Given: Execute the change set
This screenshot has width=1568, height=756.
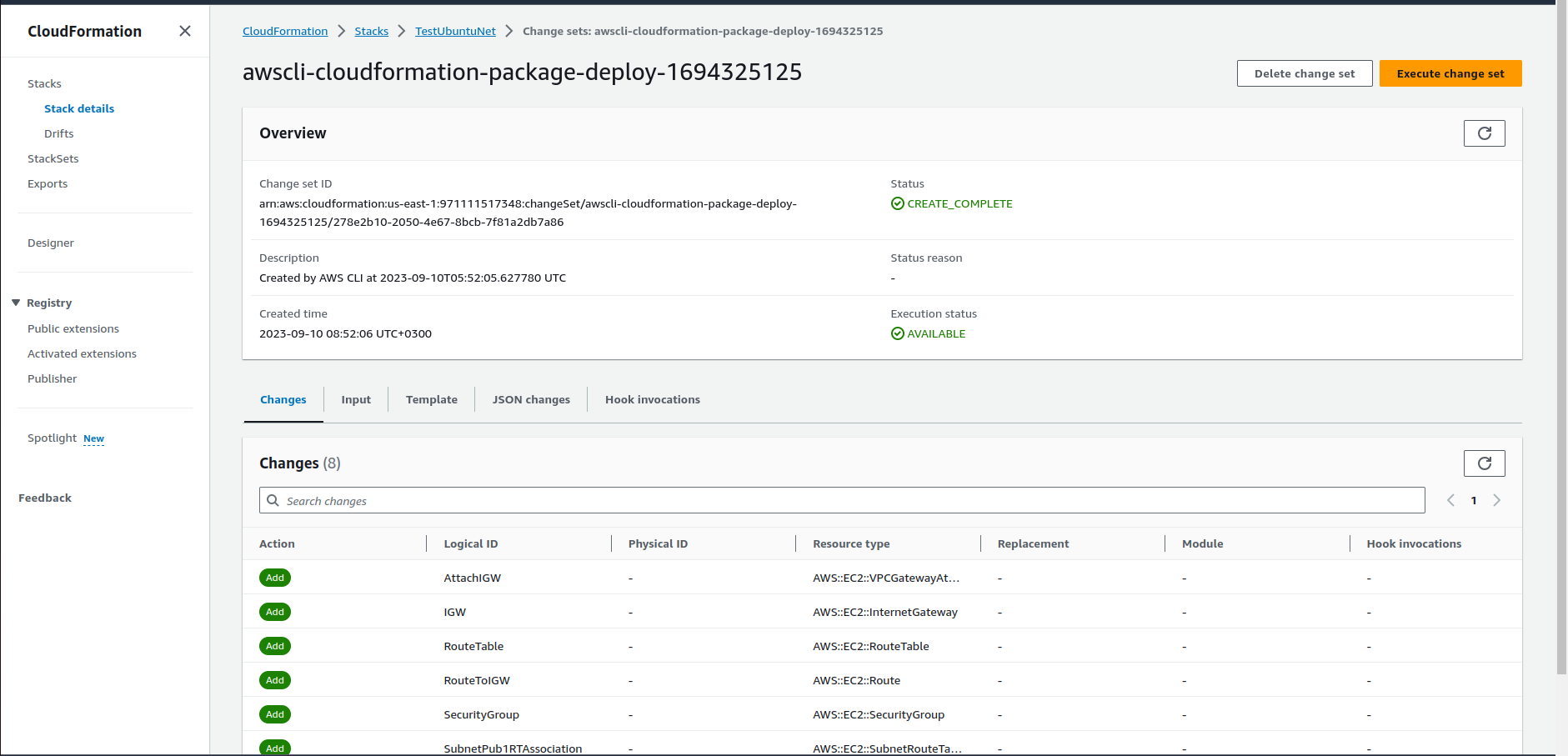Looking at the screenshot, I should tap(1450, 73).
